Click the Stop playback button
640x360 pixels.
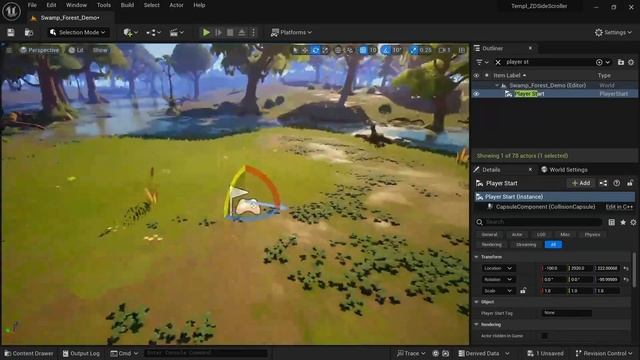pyautogui.click(x=230, y=32)
